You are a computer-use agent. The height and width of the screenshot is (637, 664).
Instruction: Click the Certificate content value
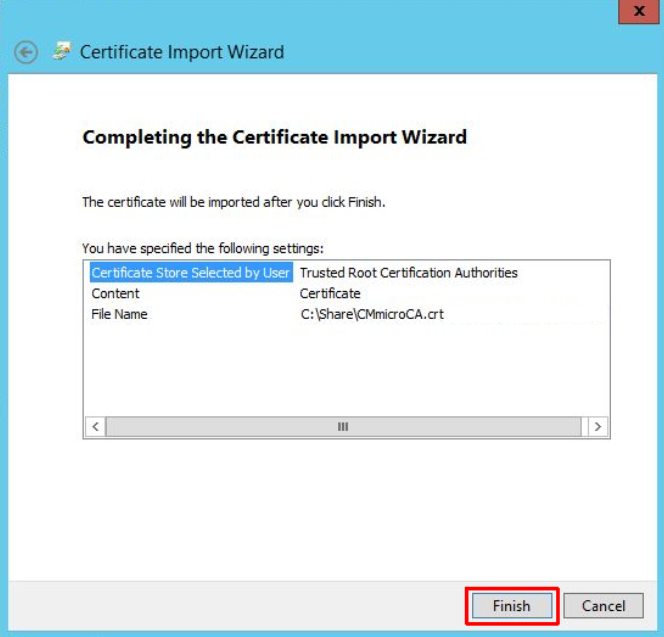(330, 294)
